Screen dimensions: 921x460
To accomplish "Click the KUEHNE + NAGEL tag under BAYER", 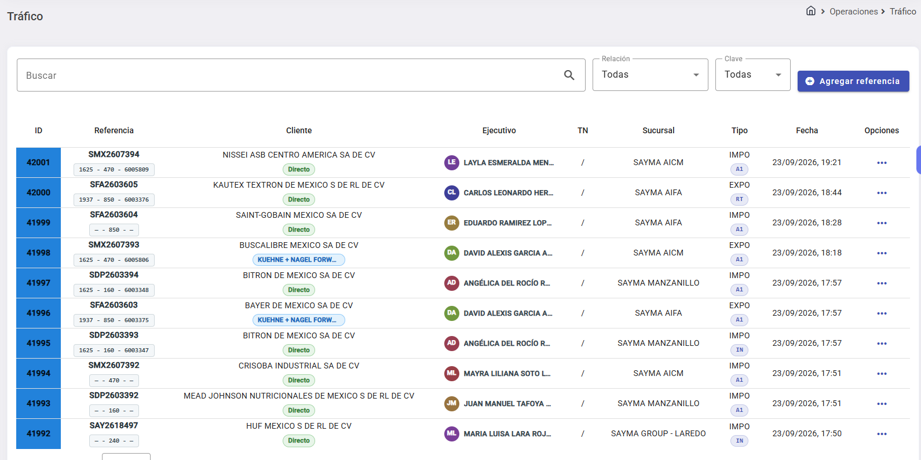I will 298,320.
